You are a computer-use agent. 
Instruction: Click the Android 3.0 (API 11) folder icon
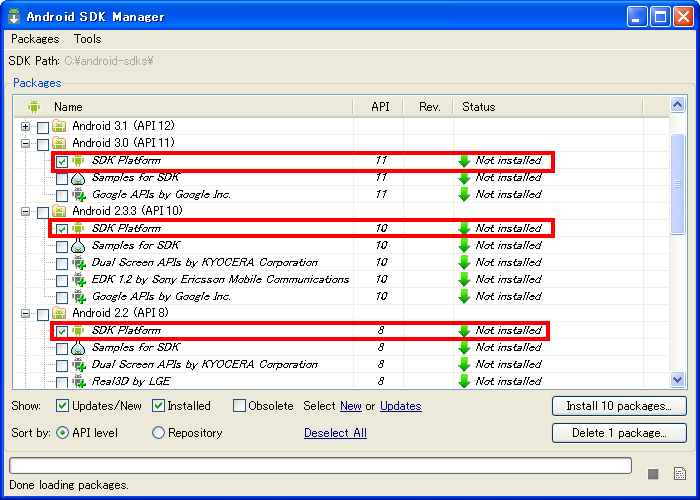[59, 143]
